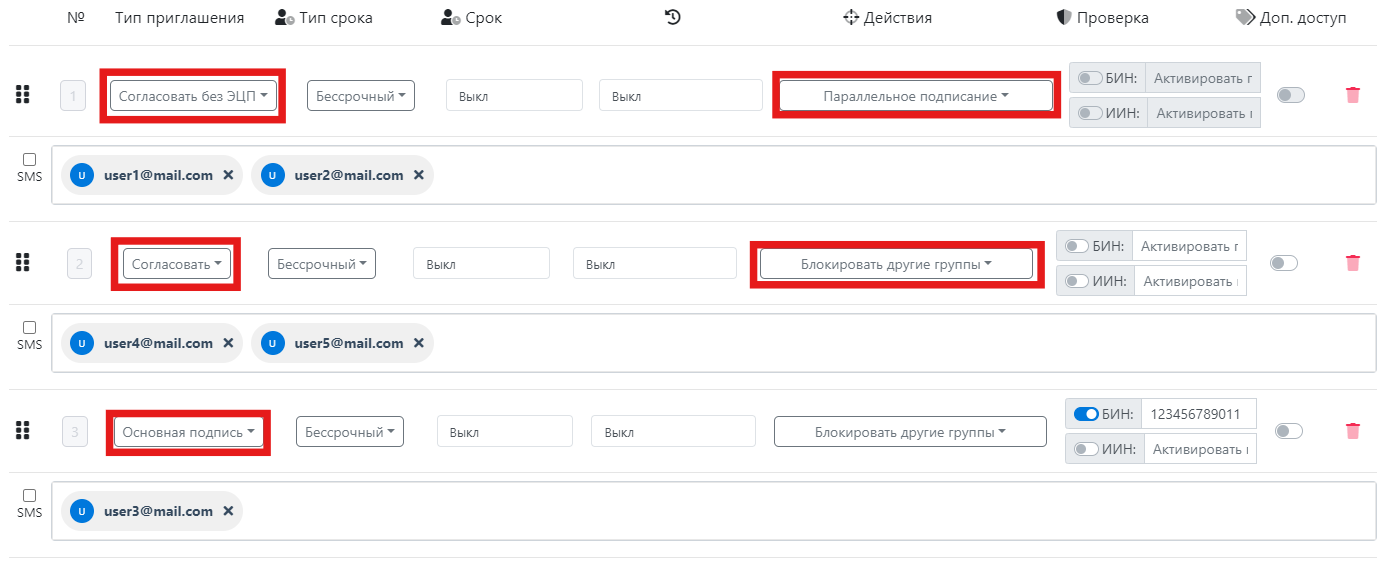
Task: Remove user1@mail.com with its X icon
Action: 228,175
